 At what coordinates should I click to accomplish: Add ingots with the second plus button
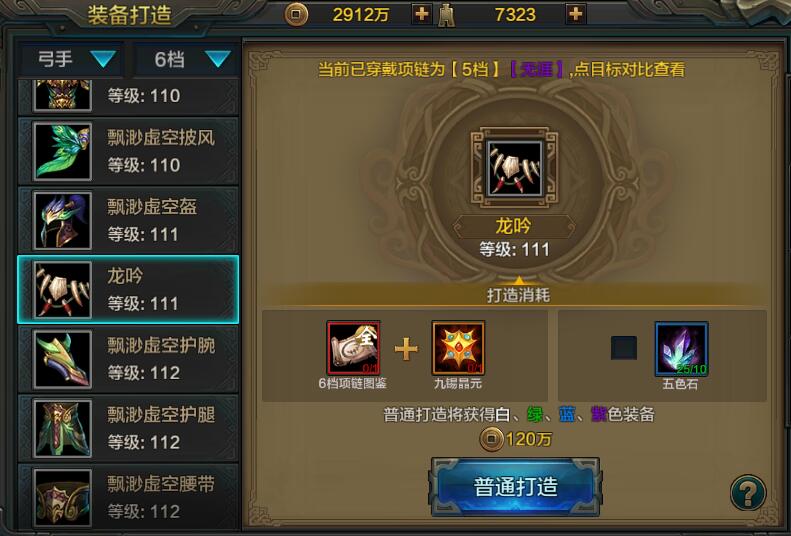pyautogui.click(x=576, y=14)
